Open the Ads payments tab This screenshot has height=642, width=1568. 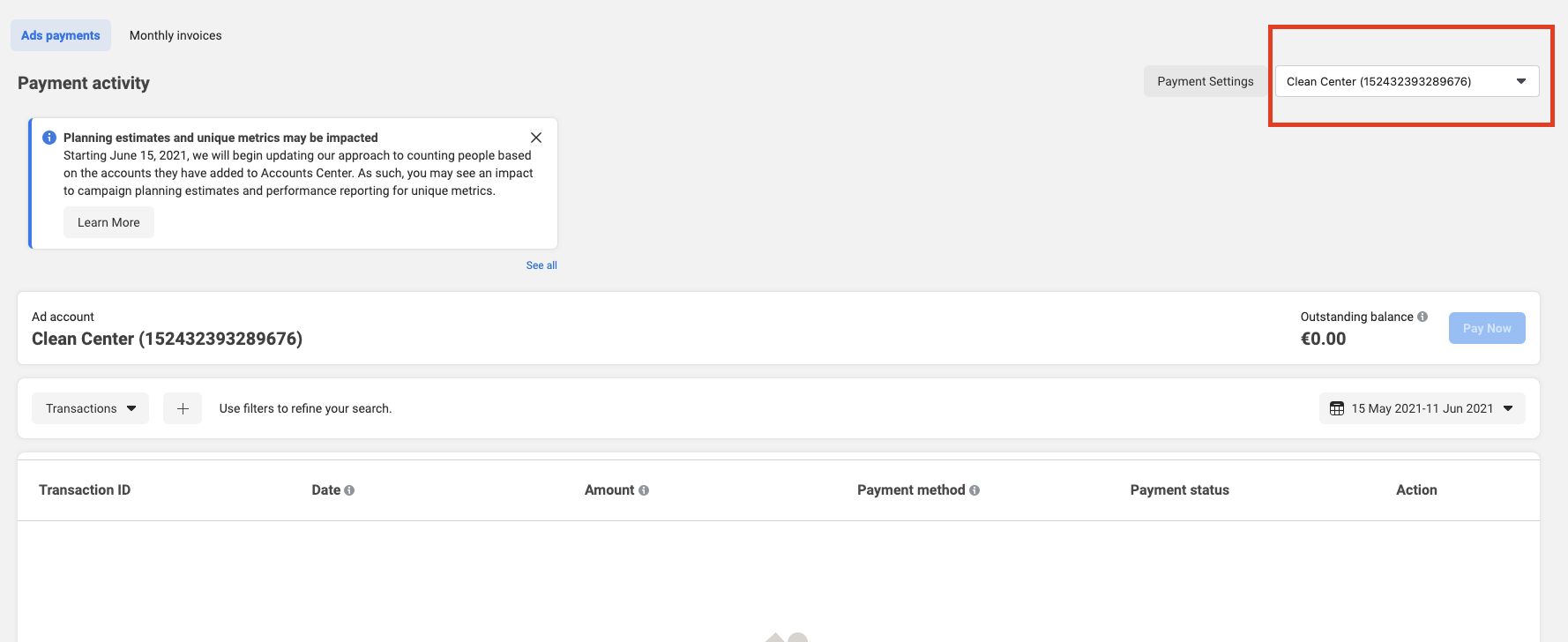(x=61, y=35)
